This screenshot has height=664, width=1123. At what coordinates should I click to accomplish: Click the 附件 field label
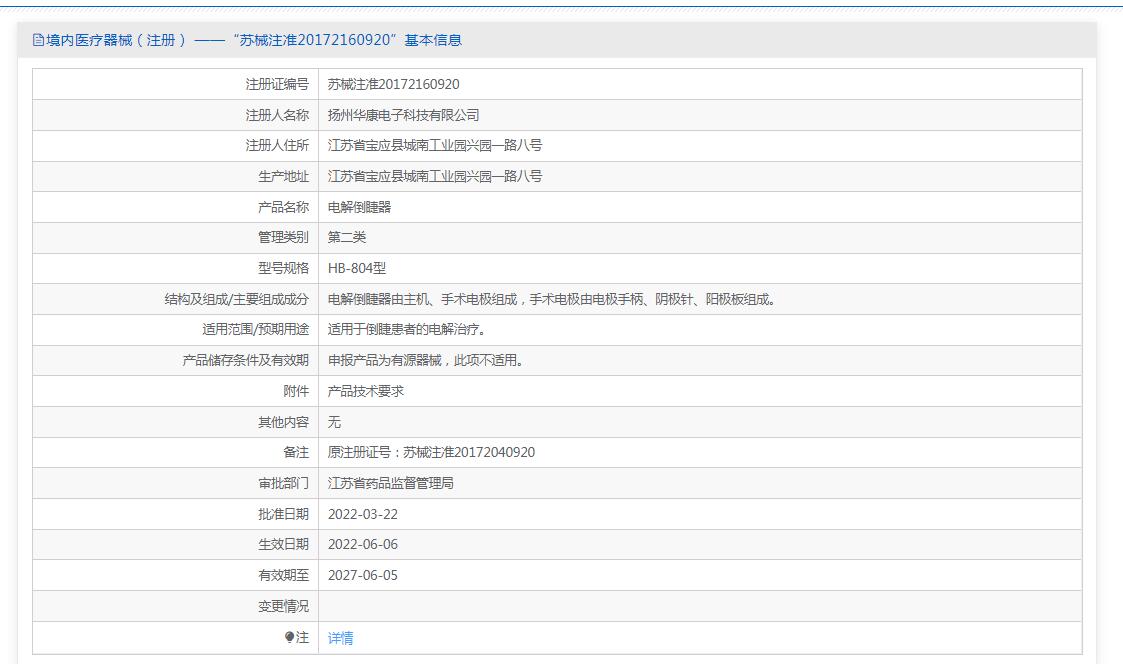(296, 391)
